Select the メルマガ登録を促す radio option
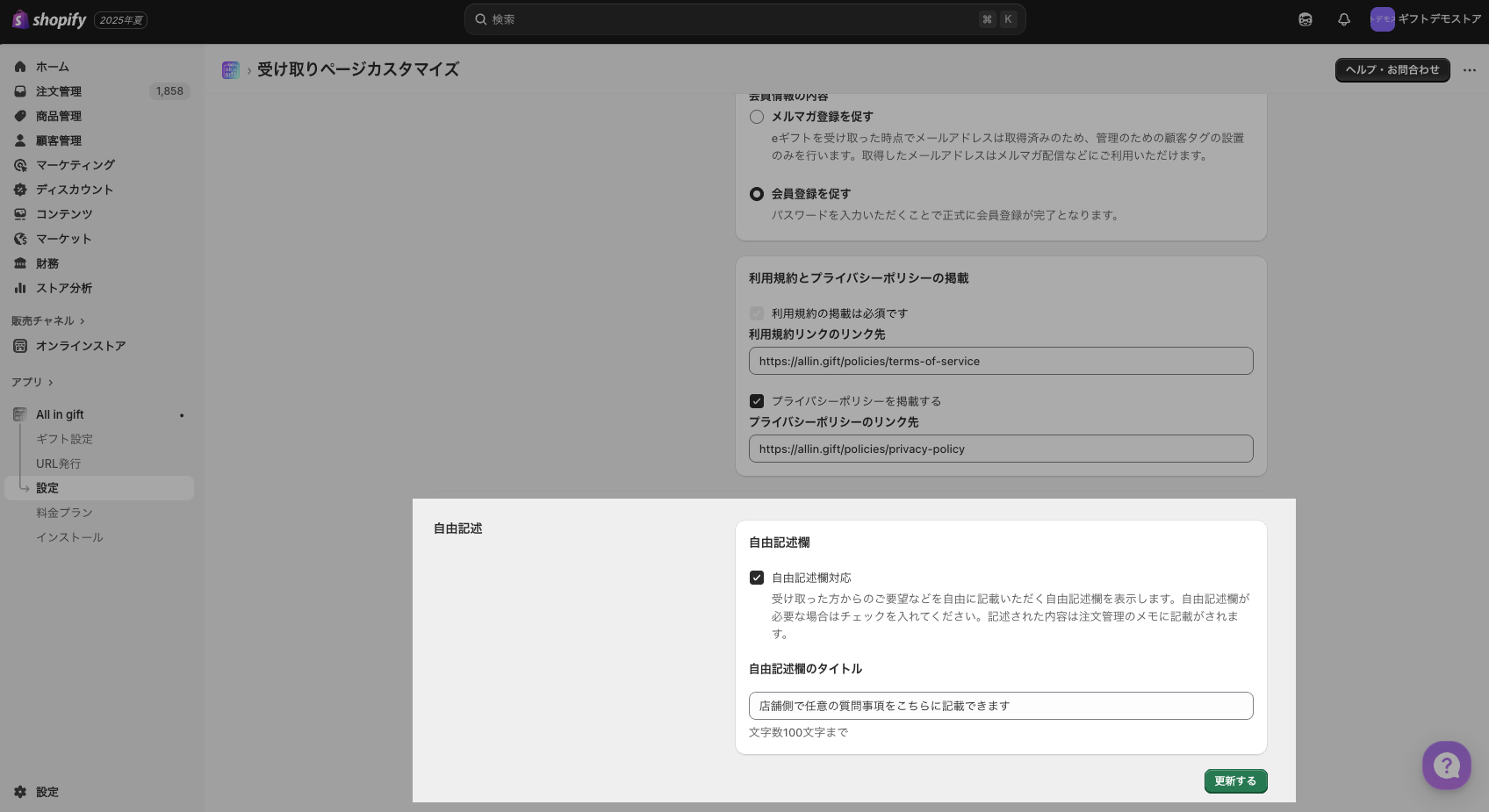This screenshot has width=1489, height=812. [x=757, y=117]
